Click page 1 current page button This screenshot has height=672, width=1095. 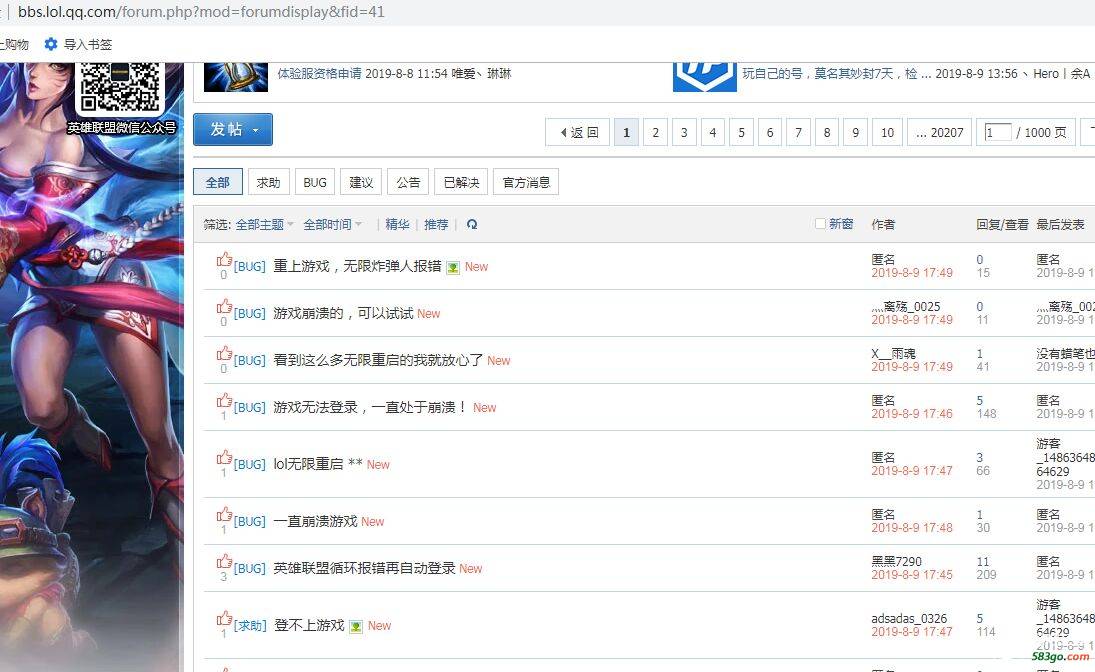[626, 132]
